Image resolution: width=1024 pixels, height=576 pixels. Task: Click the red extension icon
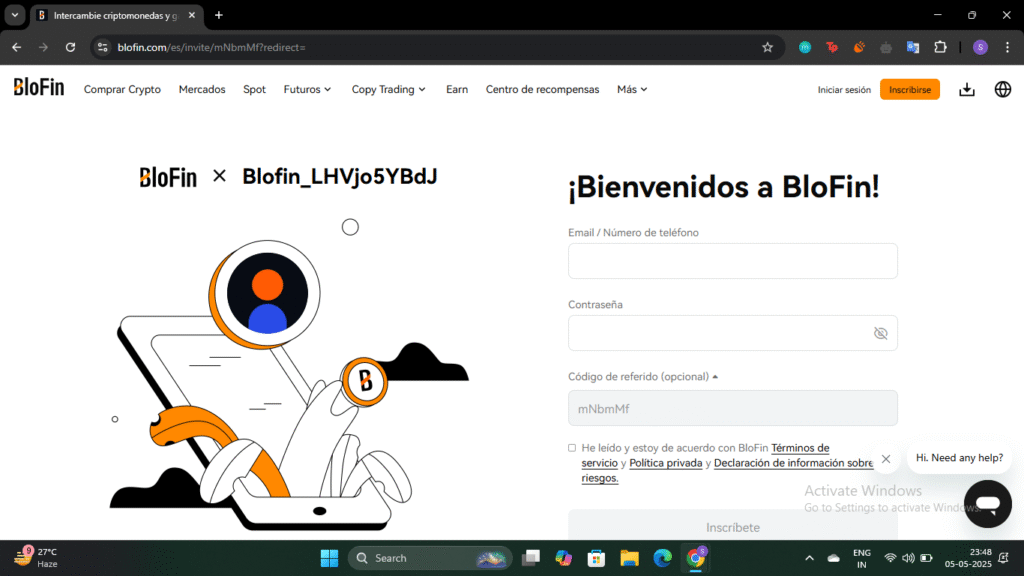coord(832,47)
